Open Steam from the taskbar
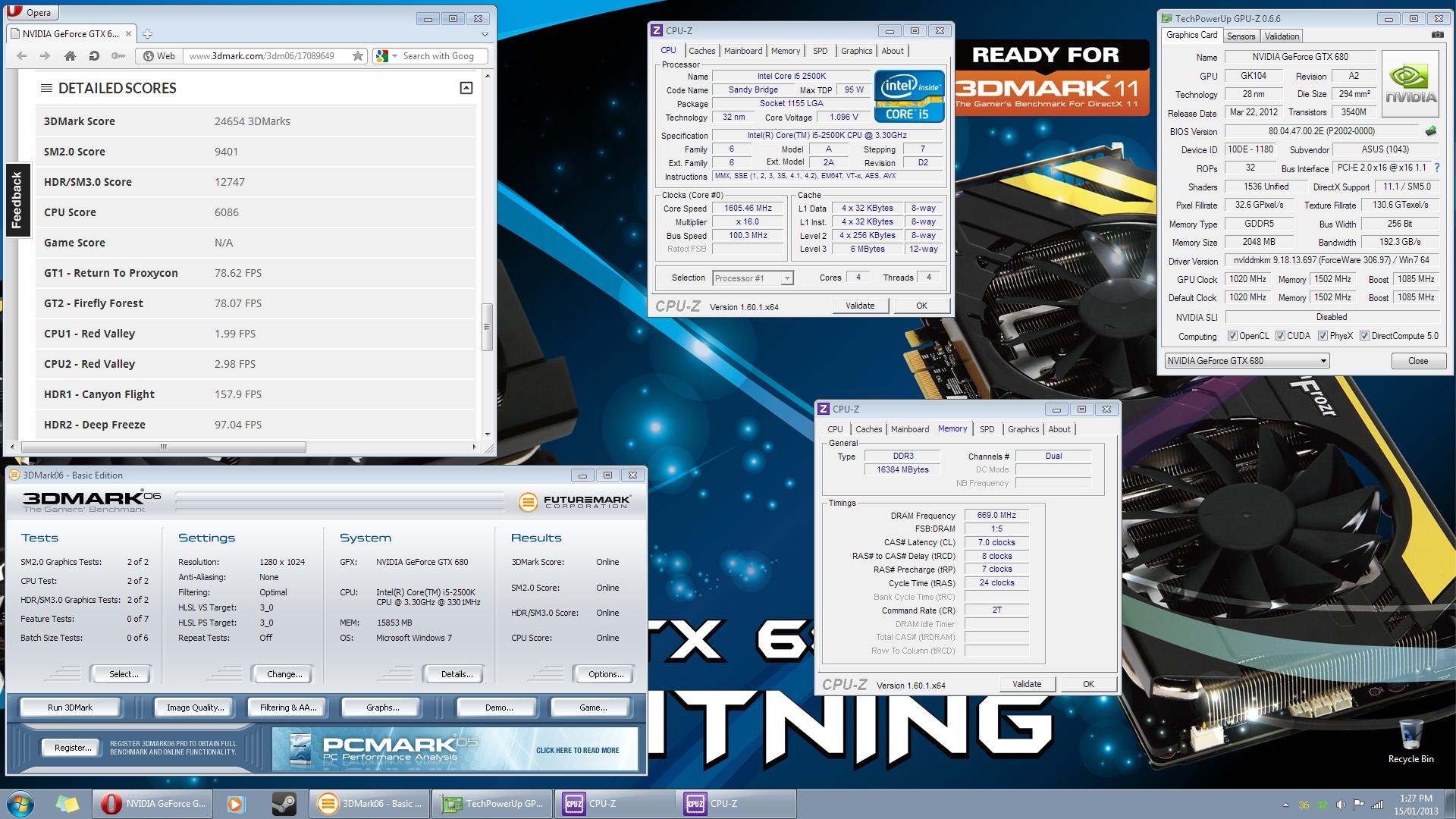1456x819 pixels. pyautogui.click(x=284, y=804)
